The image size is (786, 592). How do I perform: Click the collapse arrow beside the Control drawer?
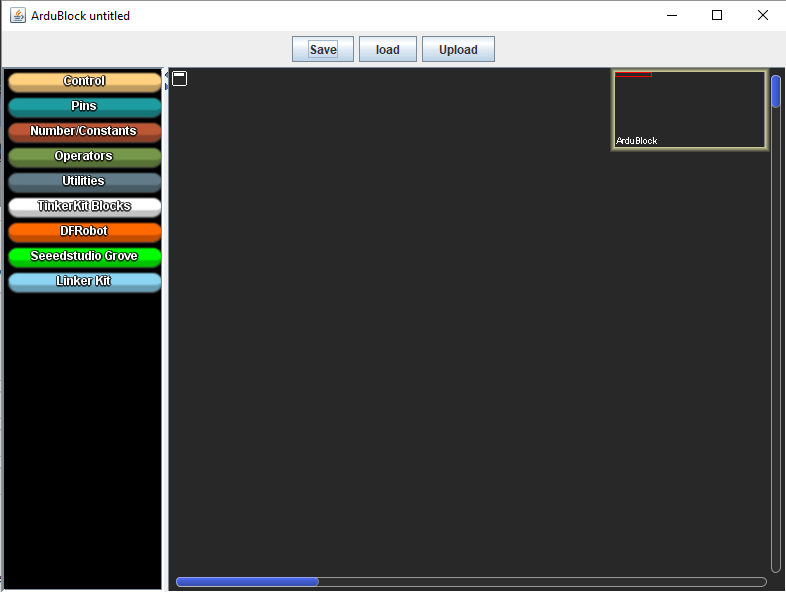(x=166, y=75)
